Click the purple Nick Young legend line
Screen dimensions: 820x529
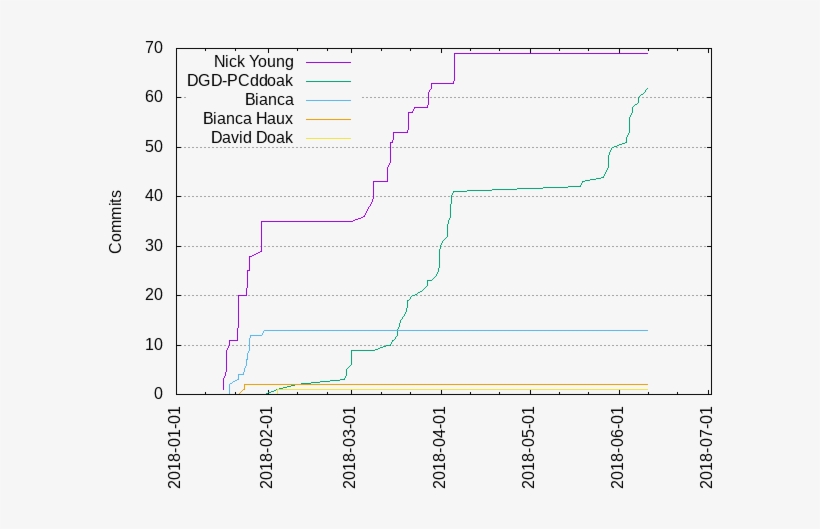(x=329, y=62)
